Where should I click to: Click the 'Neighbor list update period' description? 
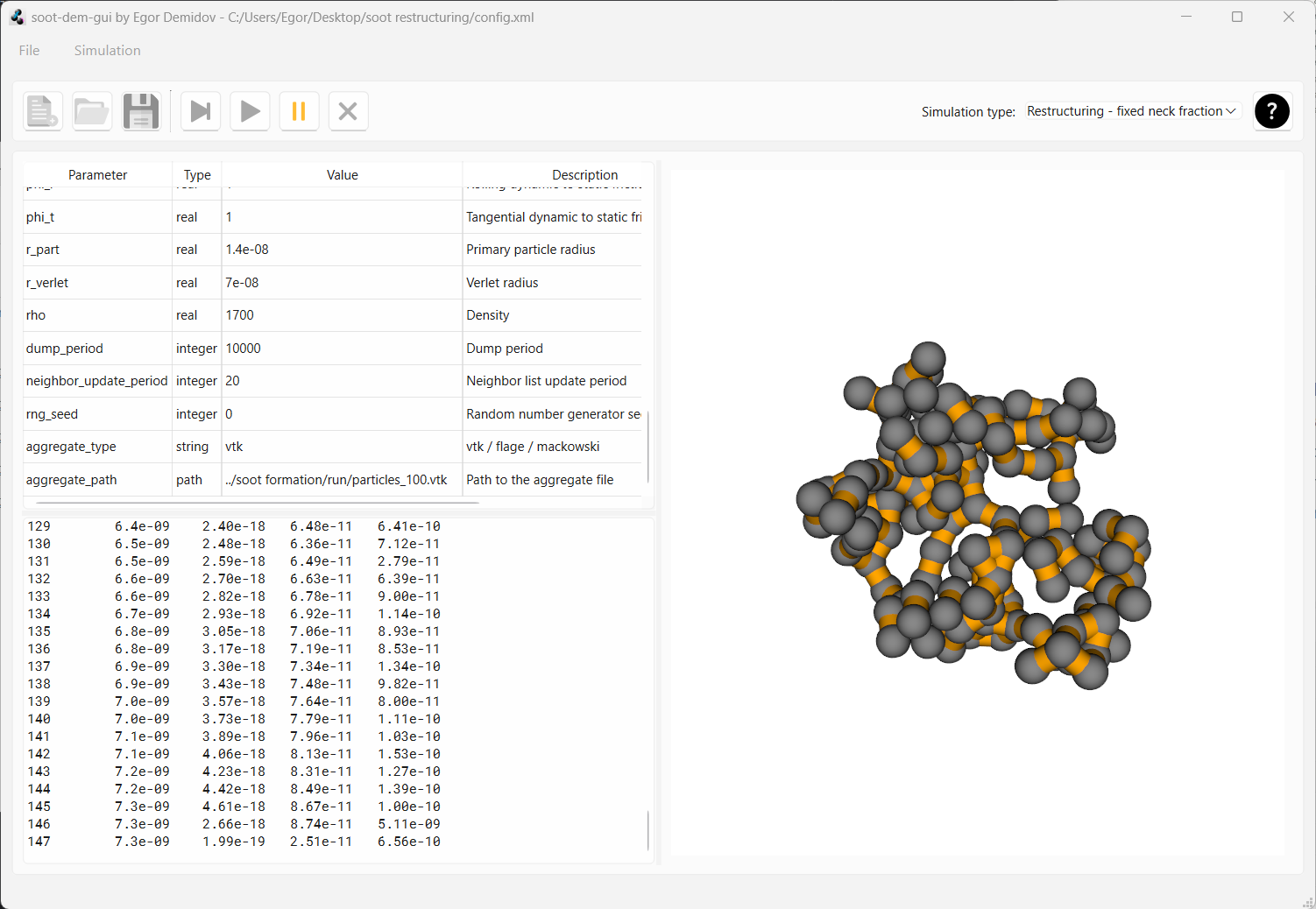(x=547, y=381)
